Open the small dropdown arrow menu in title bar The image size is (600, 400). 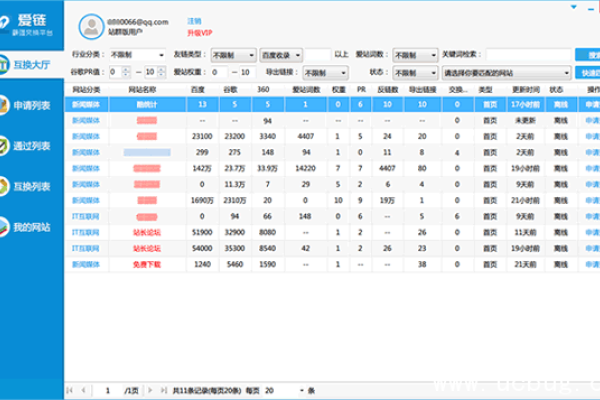(574, 7)
